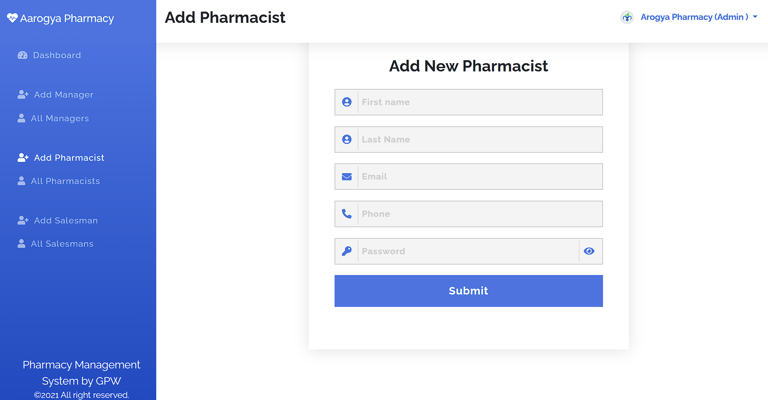The image size is (768, 400).
Task: Click the Add Salesman user-plus icon
Action: click(x=23, y=220)
